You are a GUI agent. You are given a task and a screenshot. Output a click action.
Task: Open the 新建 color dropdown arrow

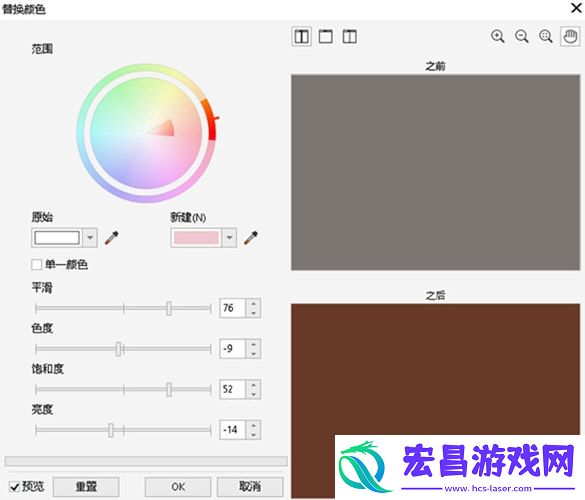(229, 238)
